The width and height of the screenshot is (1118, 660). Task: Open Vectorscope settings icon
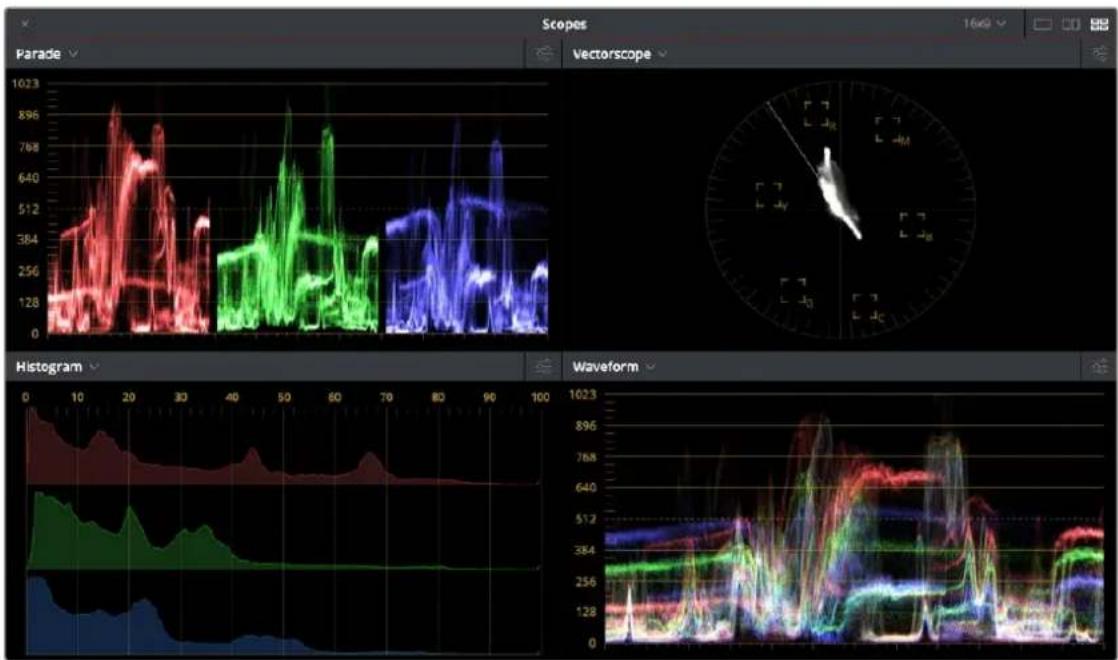coord(1101,53)
